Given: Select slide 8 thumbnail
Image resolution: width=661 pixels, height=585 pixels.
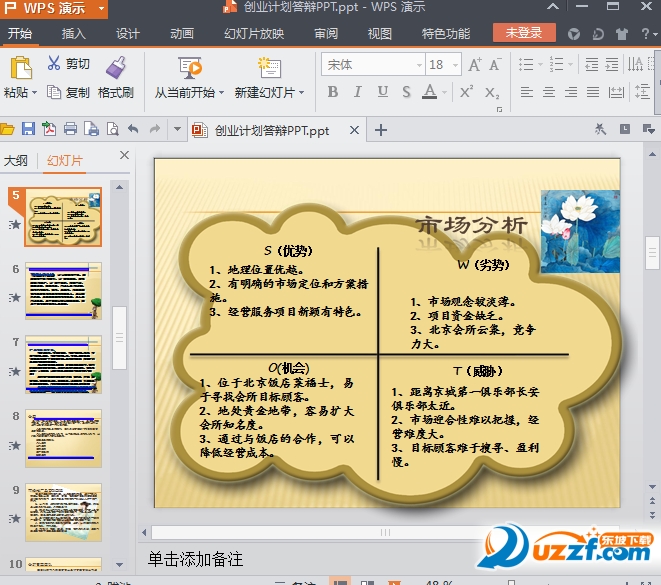Looking at the screenshot, I should 63,438.
